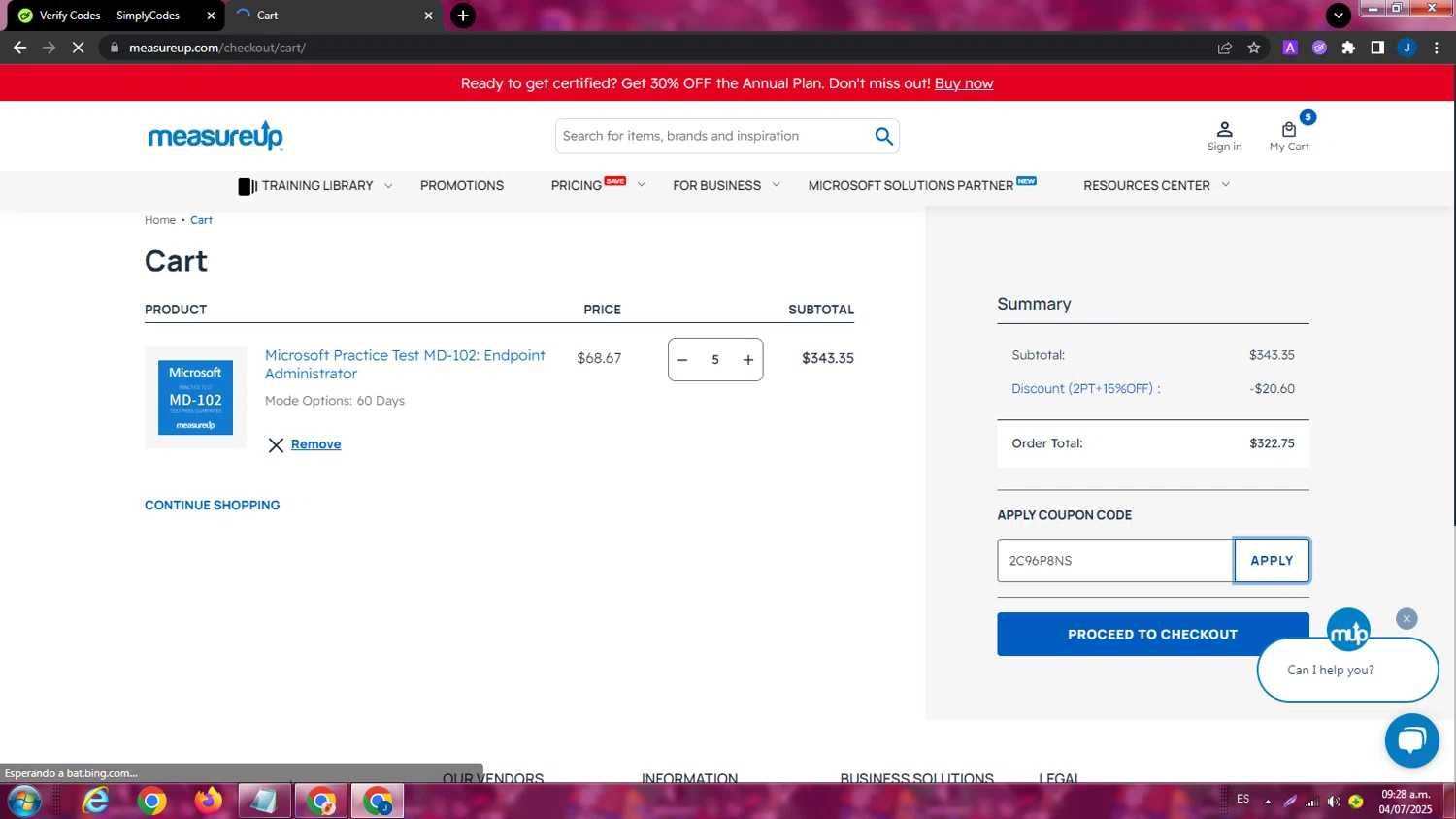Open Microsoft Solutions Partner menu item
The image size is (1456, 819).
tap(921, 185)
